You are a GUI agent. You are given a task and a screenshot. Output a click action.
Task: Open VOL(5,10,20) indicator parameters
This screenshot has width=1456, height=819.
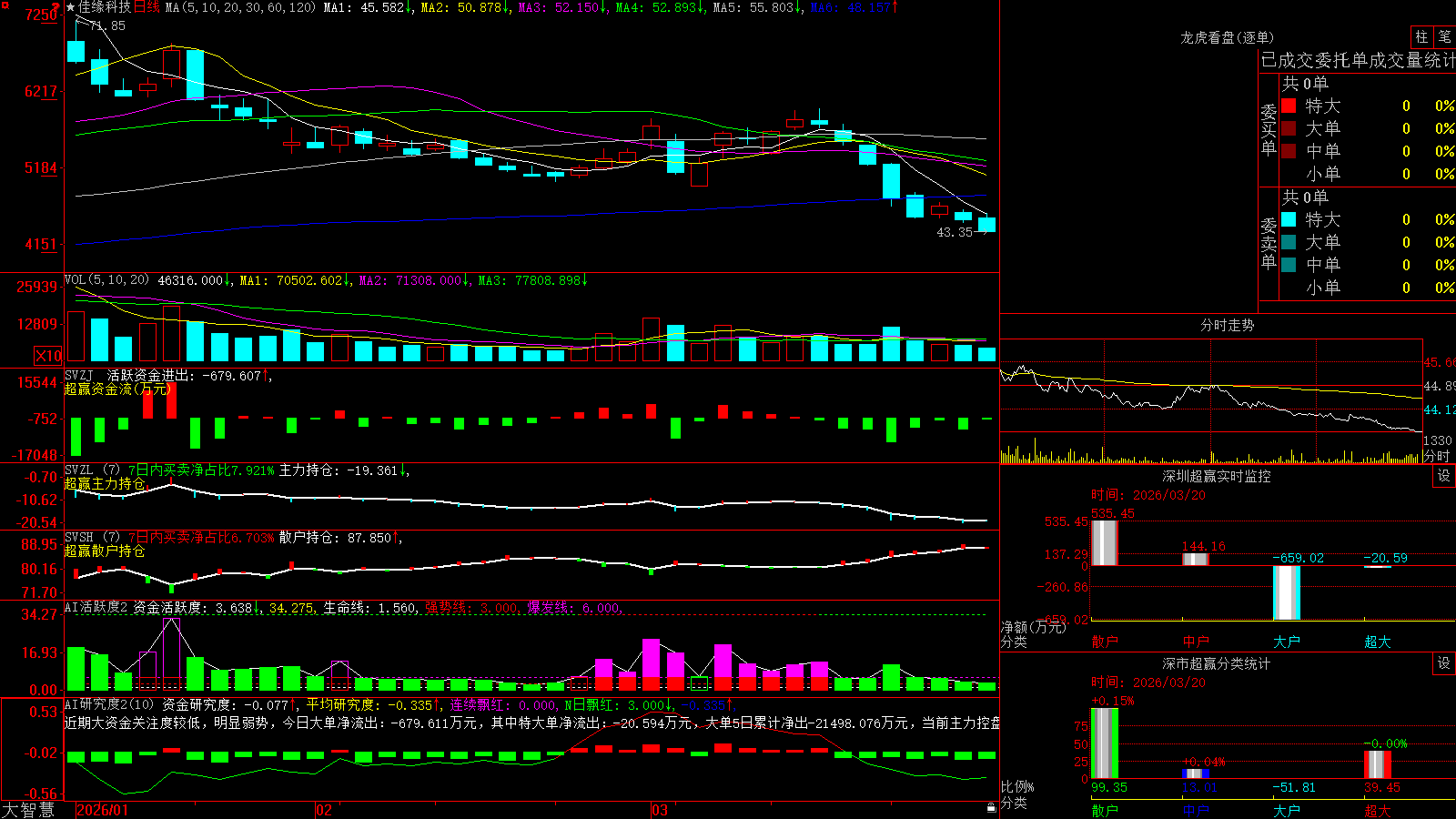click(x=106, y=279)
